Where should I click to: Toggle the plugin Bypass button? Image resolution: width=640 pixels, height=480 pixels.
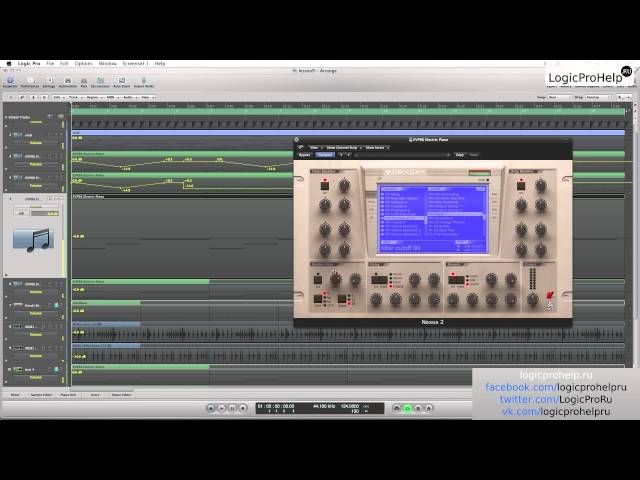point(304,155)
